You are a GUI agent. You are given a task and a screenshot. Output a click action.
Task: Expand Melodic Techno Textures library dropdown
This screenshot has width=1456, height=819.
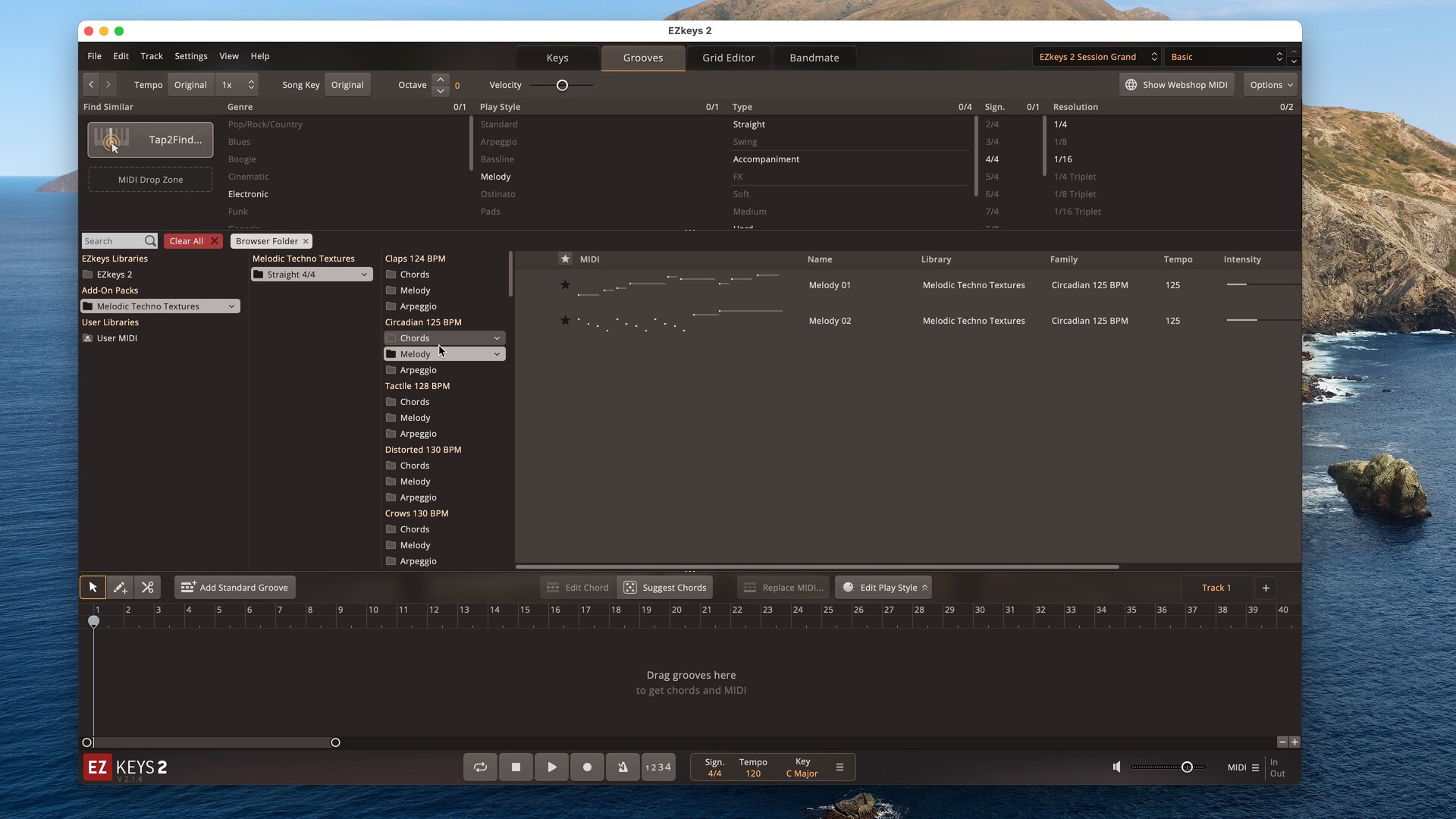[x=231, y=306]
